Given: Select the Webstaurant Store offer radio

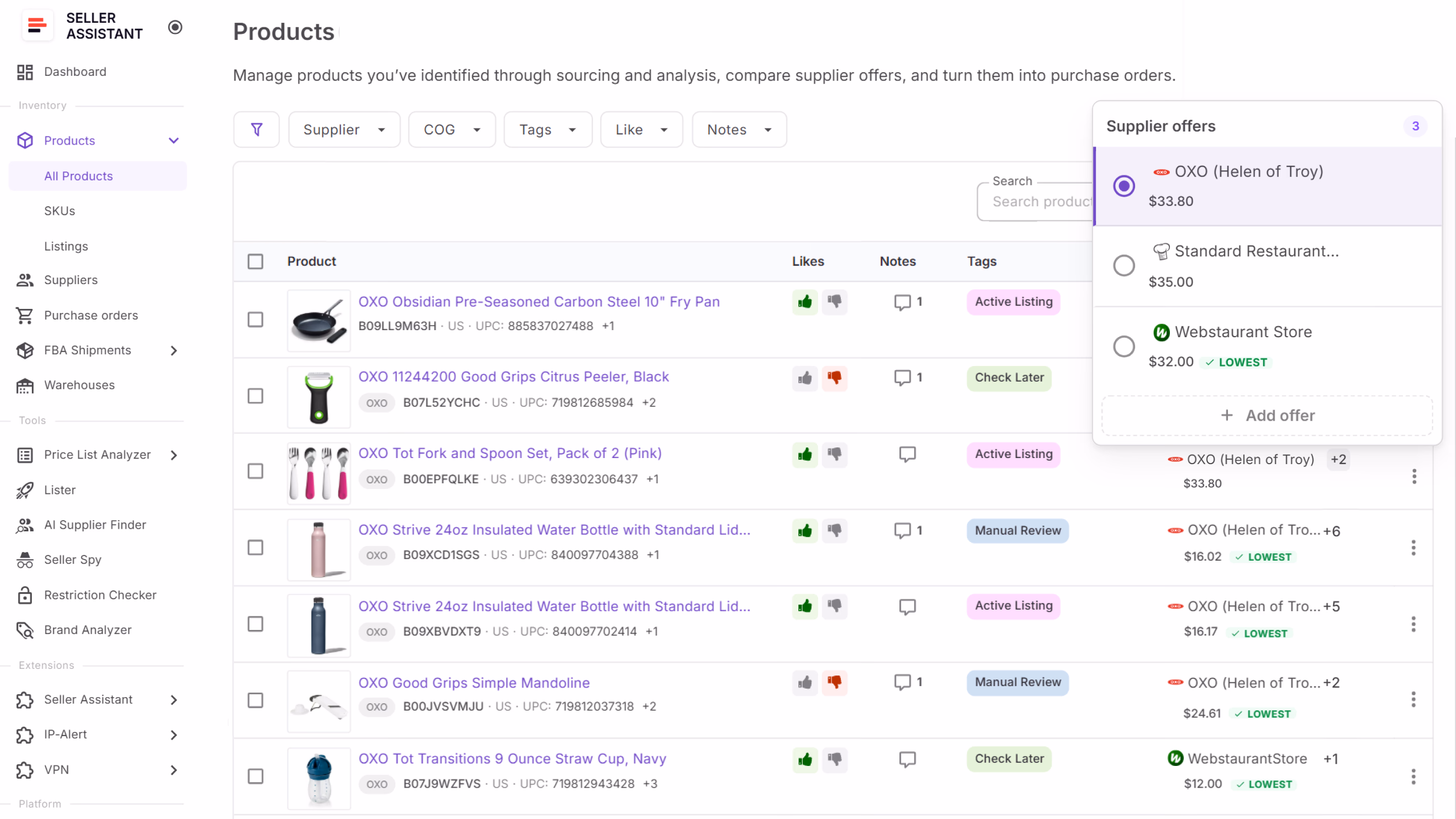Looking at the screenshot, I should (x=1124, y=346).
